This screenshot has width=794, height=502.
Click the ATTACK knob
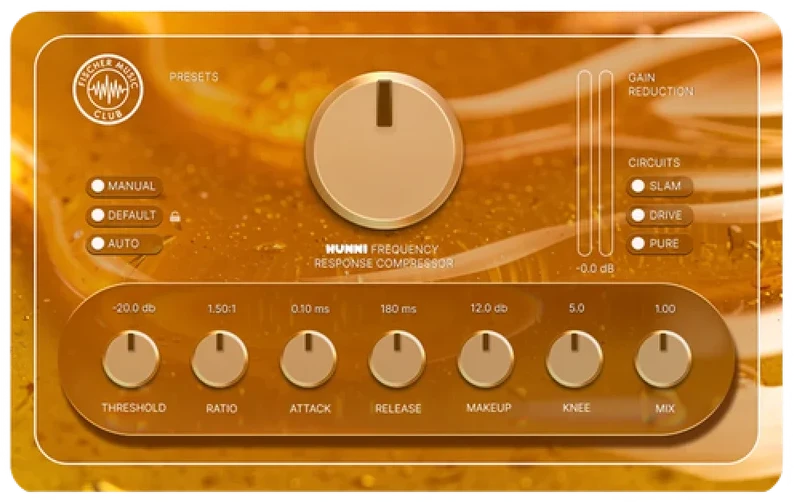(308, 359)
